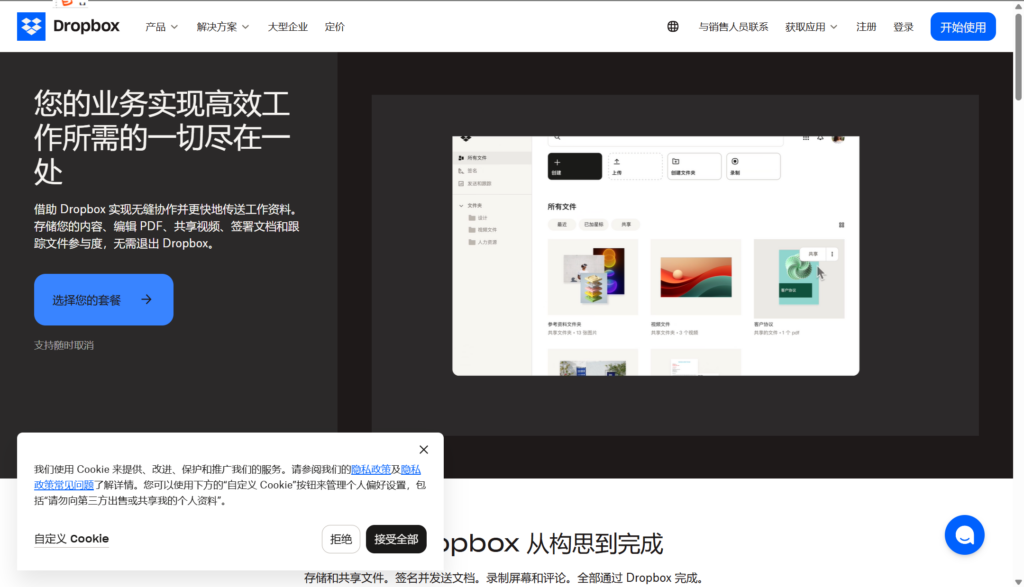Open the 获取应用 dropdown
This screenshot has width=1024, height=587.
[x=810, y=26]
